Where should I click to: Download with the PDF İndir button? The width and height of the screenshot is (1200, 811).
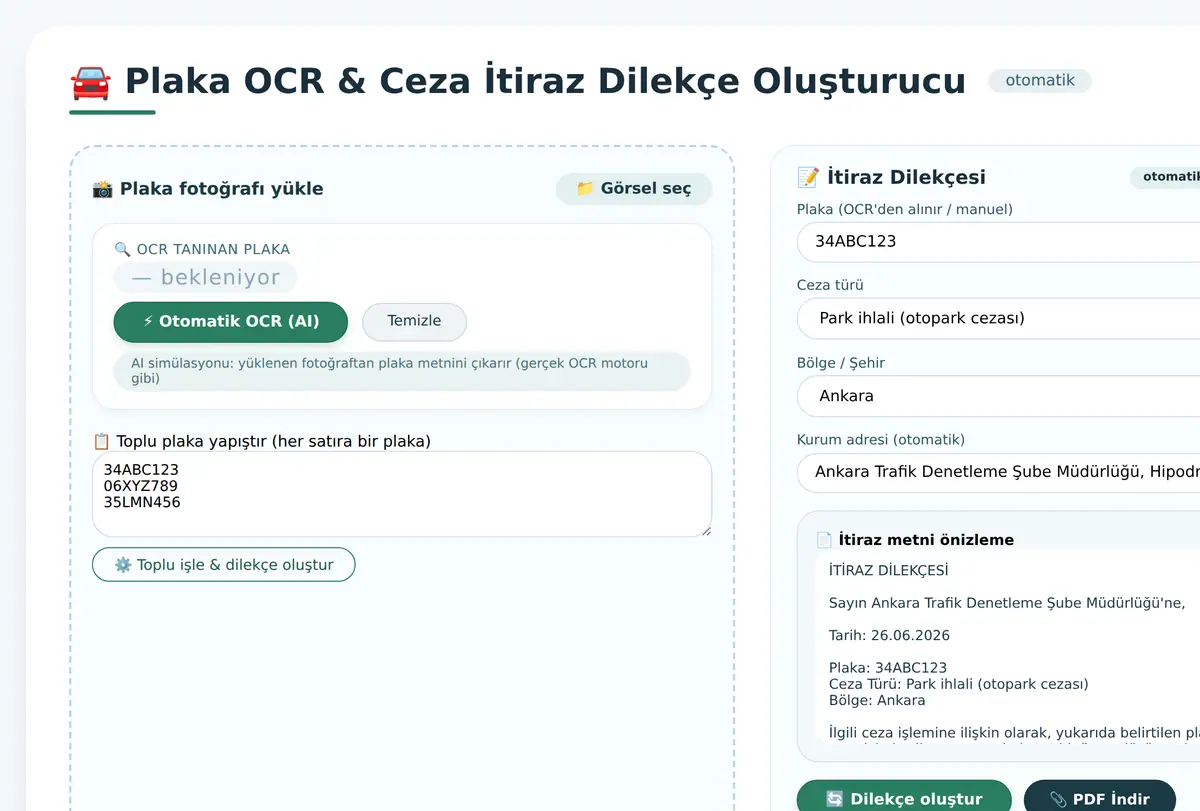(1099, 799)
